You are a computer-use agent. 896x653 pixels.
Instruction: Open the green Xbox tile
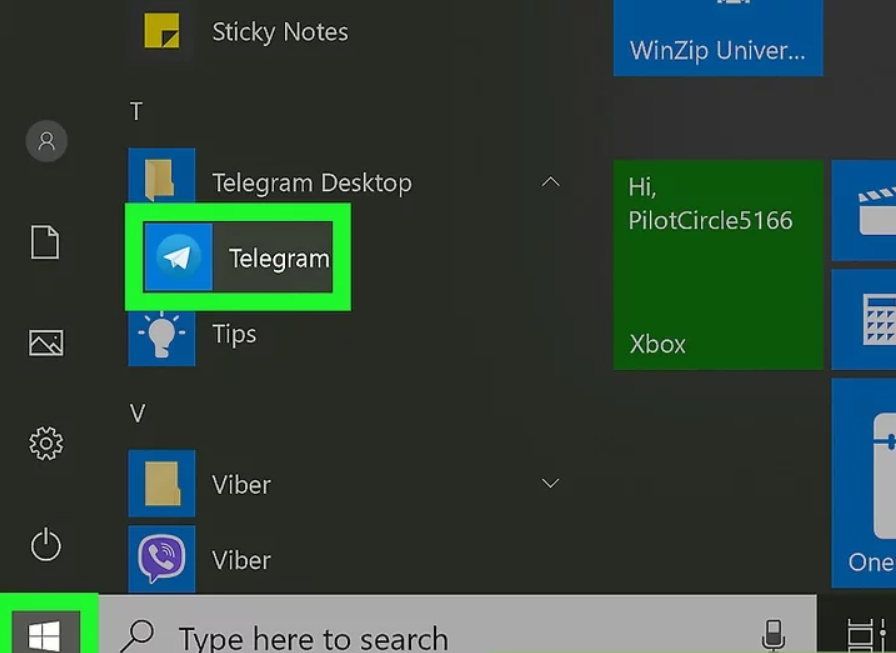tap(717, 264)
